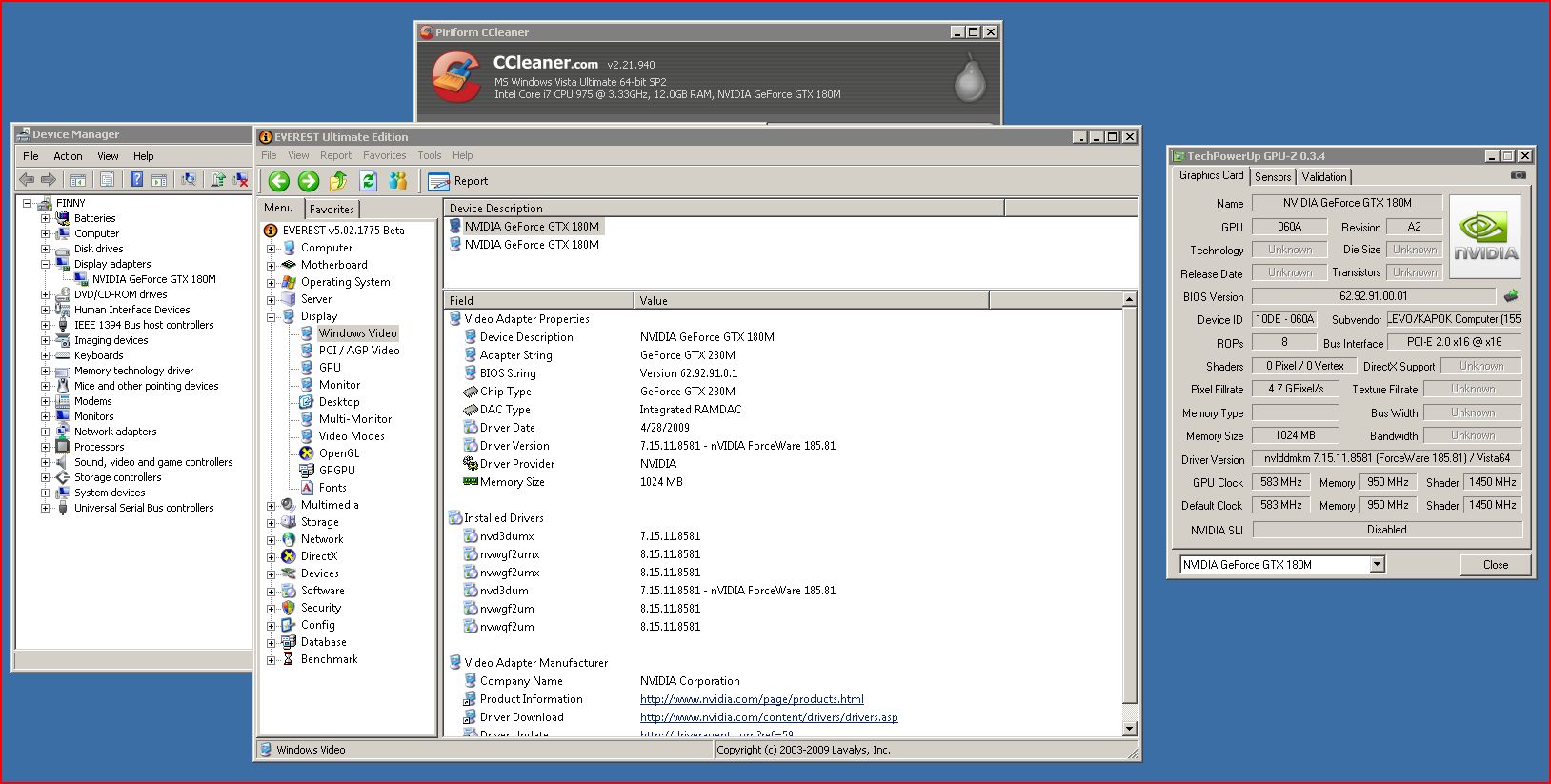
Task: Click Device Manager forward arrow icon
Action: coord(48,179)
